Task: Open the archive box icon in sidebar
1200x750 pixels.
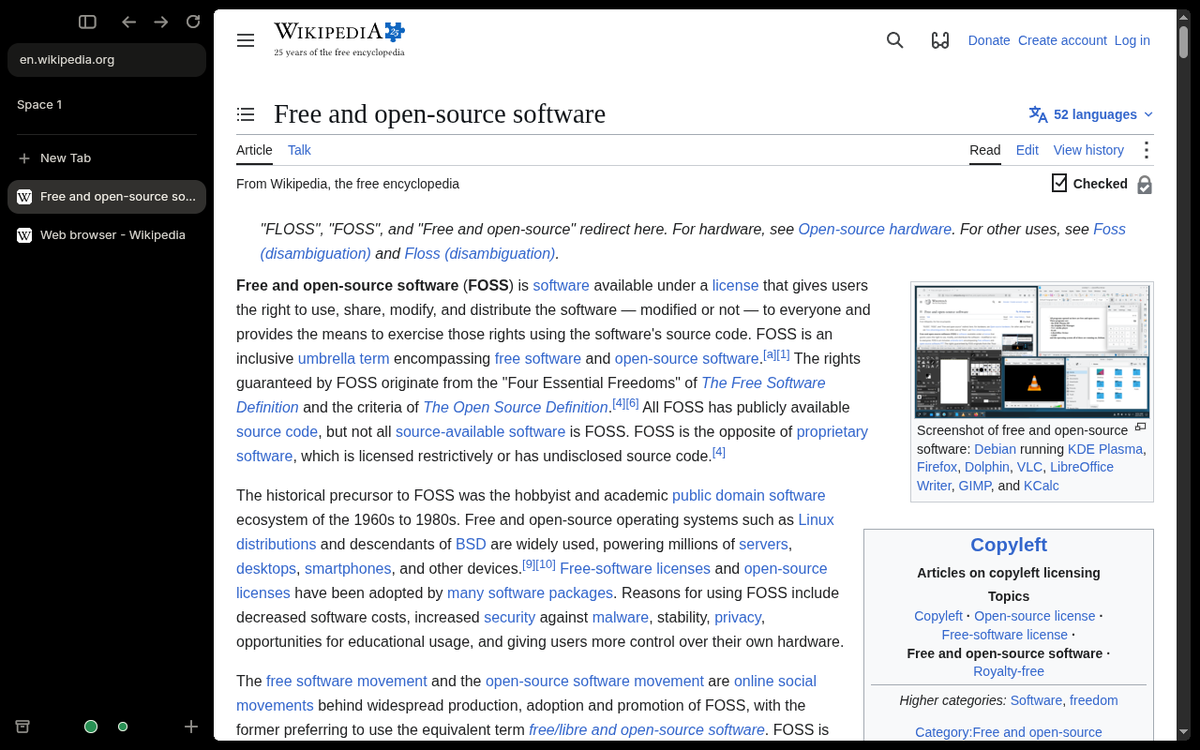Action: (23, 726)
